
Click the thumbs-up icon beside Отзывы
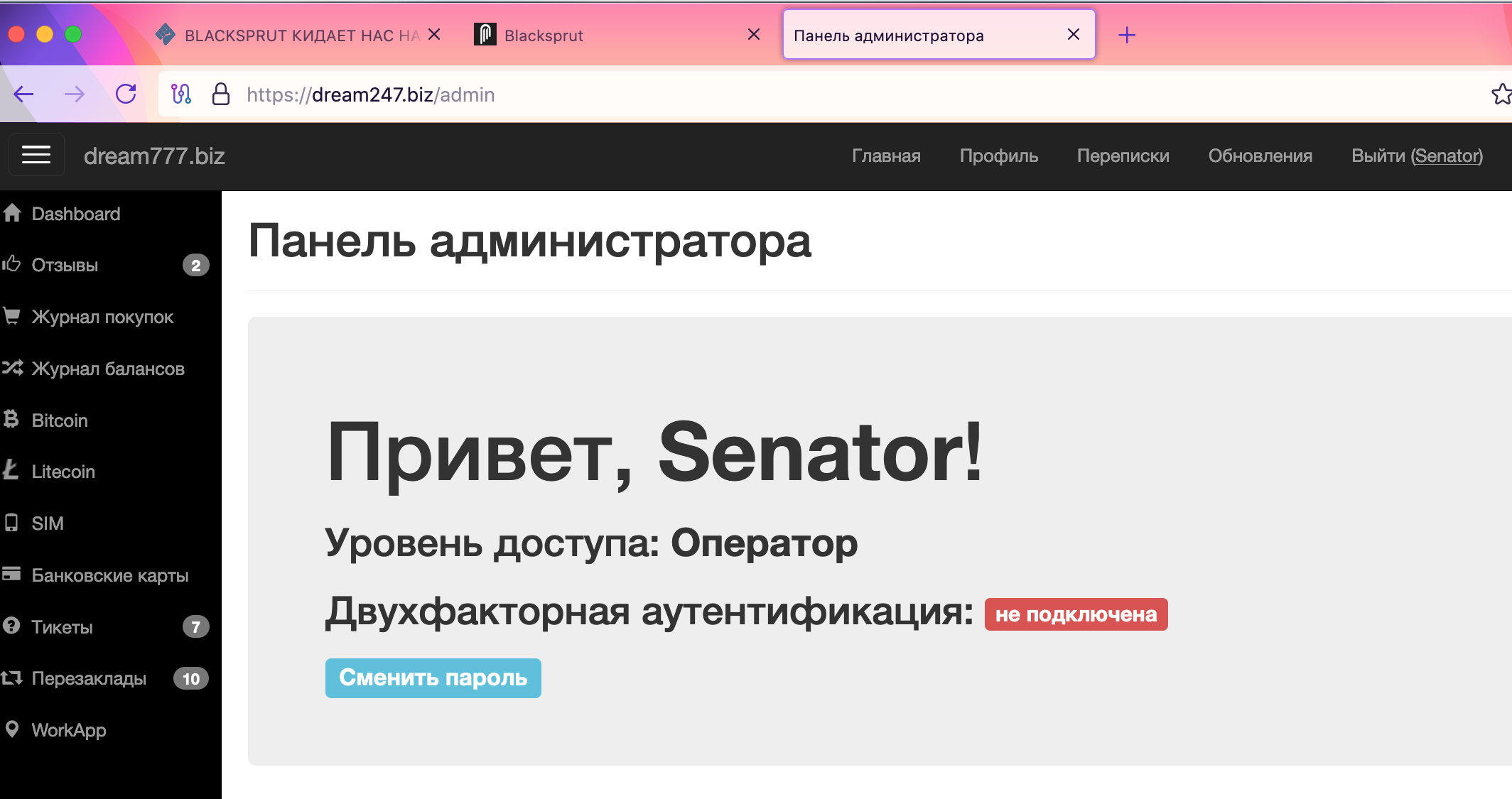(x=11, y=264)
